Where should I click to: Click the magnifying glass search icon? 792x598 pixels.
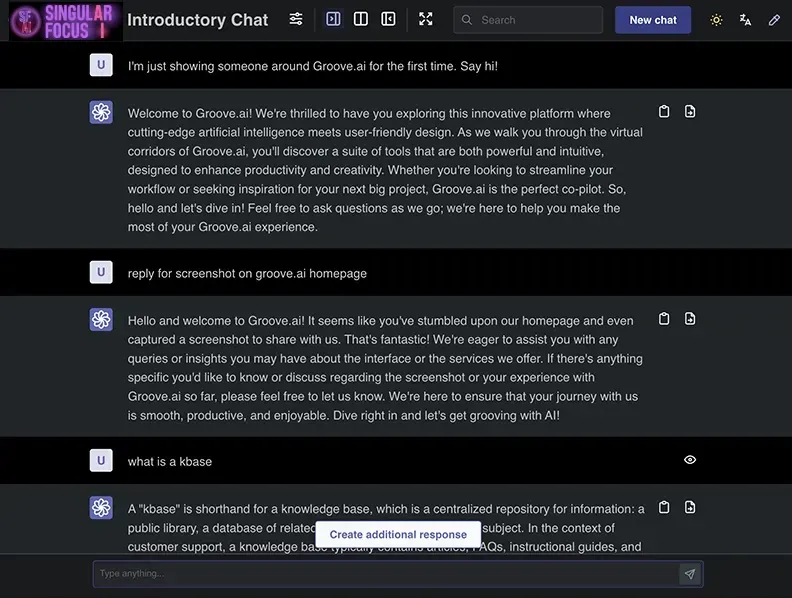click(x=467, y=20)
